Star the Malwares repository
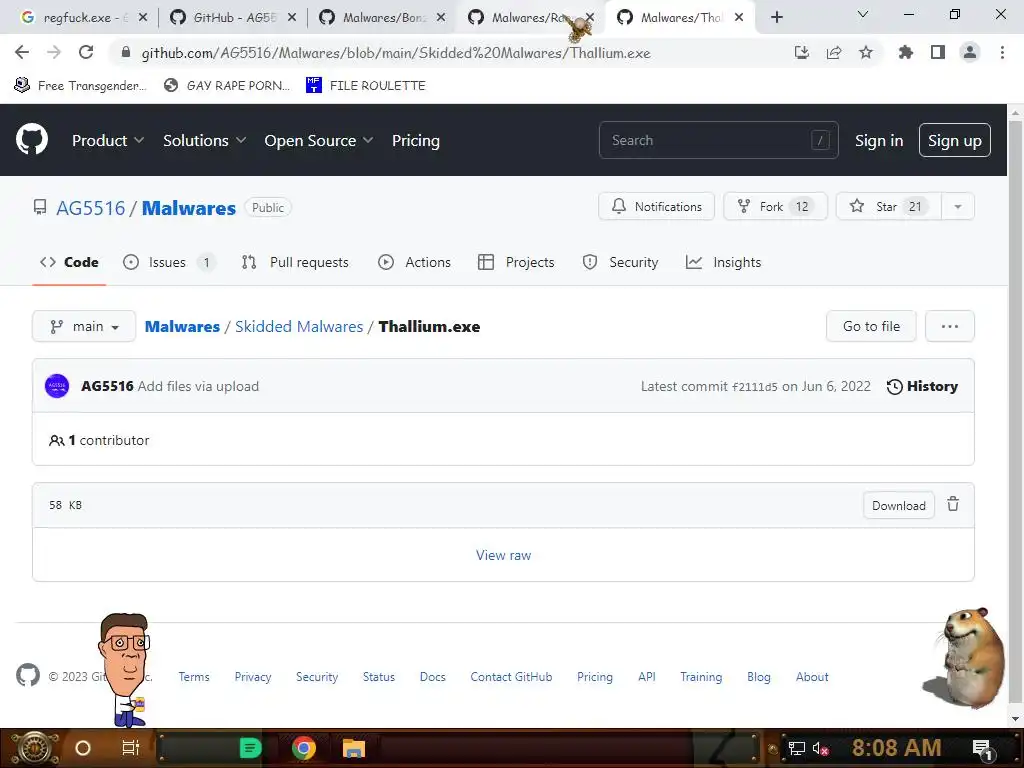This screenshot has height=768, width=1024. (889, 206)
